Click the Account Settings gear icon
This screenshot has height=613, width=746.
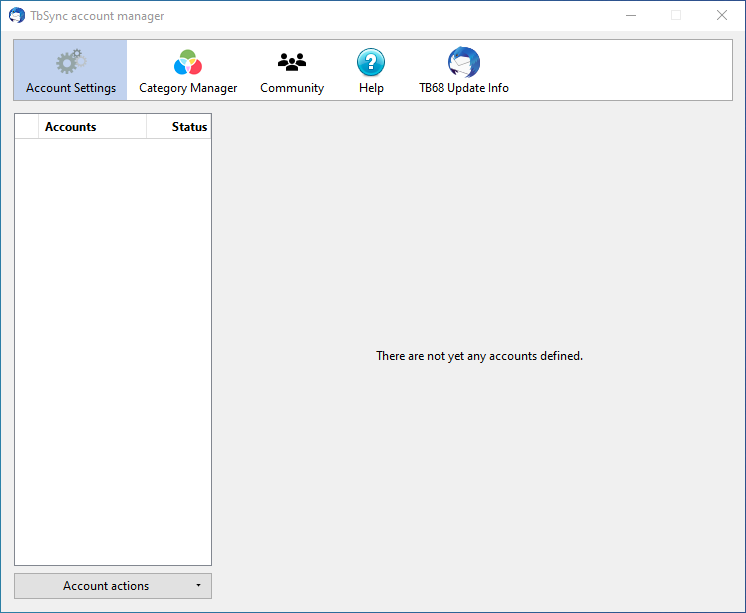point(70,62)
